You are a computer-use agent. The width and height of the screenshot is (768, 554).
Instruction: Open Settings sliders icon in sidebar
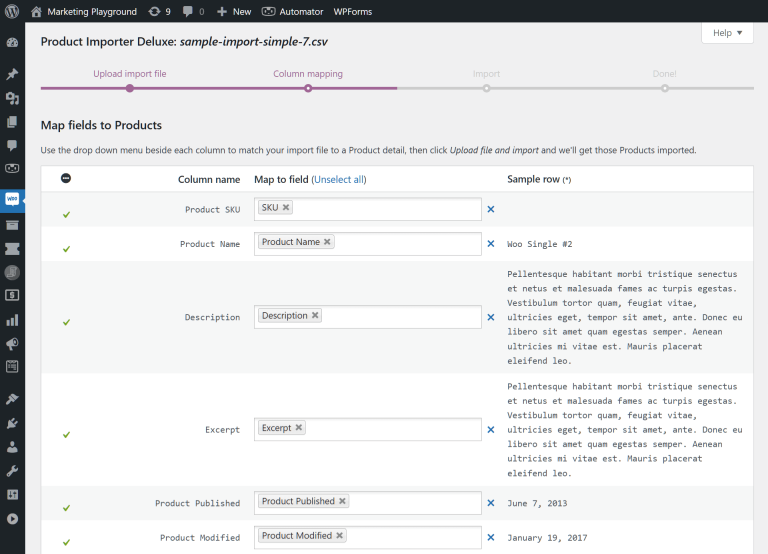[12, 495]
